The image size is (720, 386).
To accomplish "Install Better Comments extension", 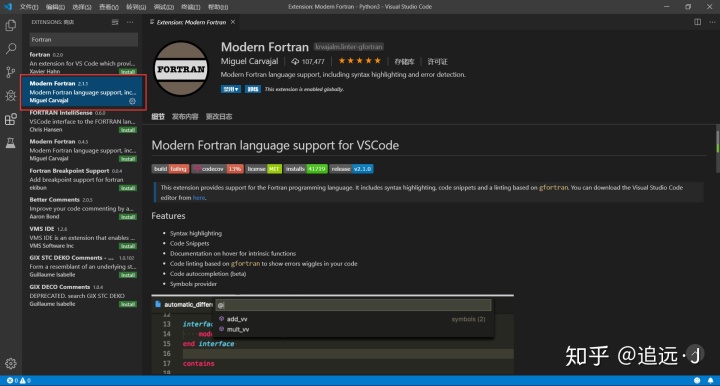I will click(x=128, y=217).
